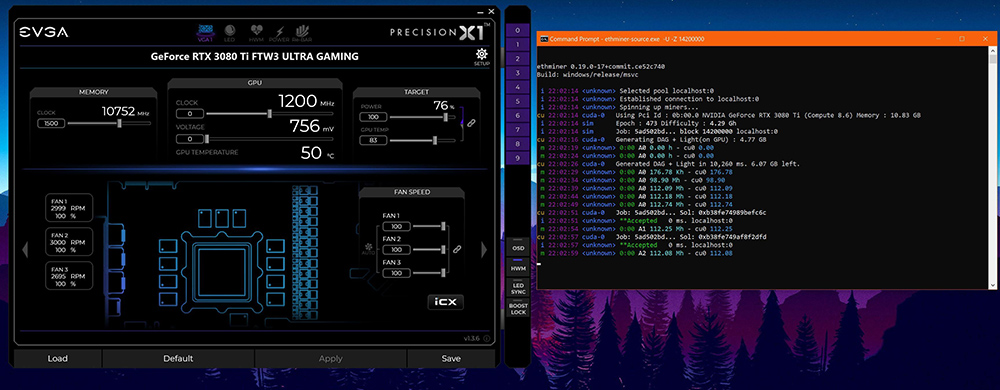Select profile slot 3
This screenshot has width=1000, height=390.
[518, 73]
